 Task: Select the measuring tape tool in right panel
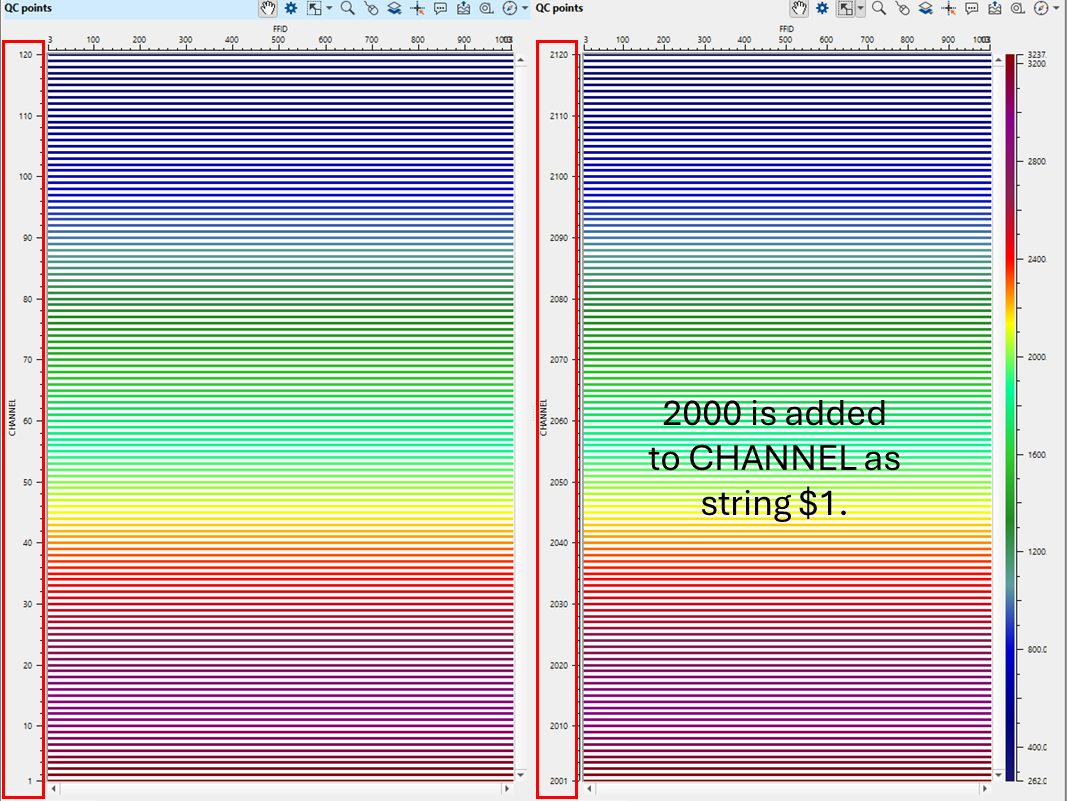click(x=1017, y=8)
